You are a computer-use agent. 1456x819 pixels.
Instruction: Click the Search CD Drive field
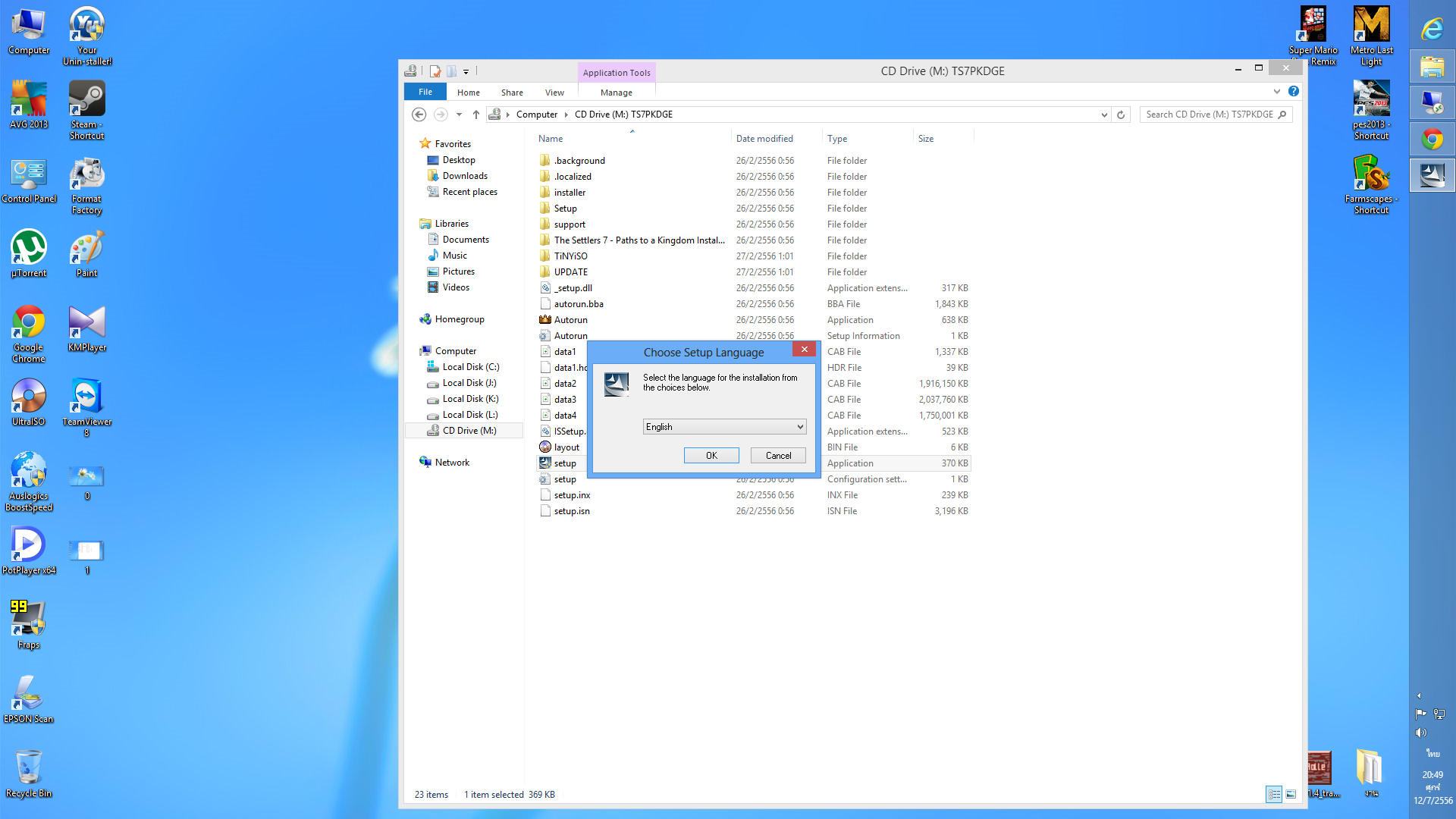pyautogui.click(x=1210, y=115)
